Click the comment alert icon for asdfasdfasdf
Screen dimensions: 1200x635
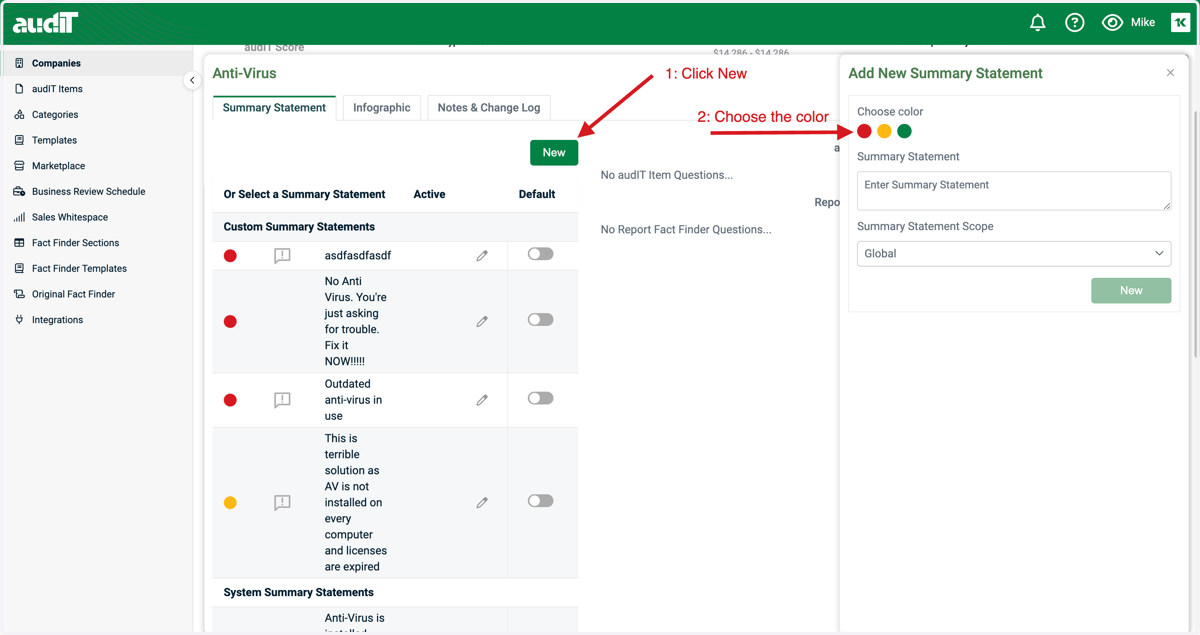pyautogui.click(x=282, y=256)
